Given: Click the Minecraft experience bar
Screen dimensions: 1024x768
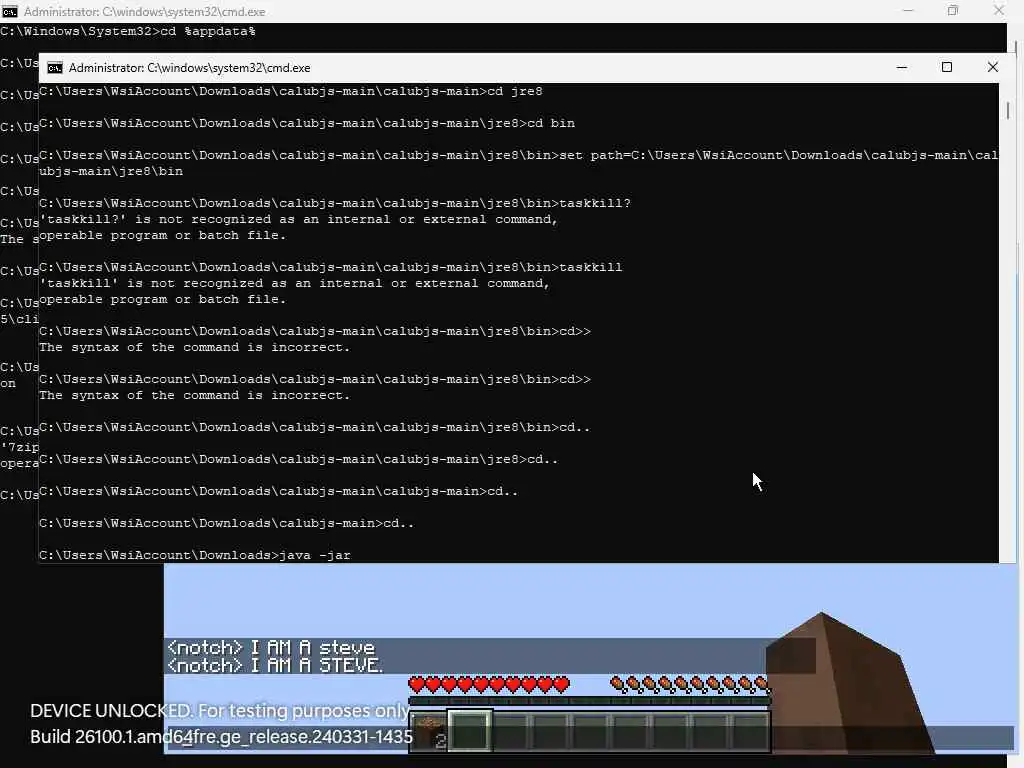Looking at the screenshot, I should tap(590, 701).
